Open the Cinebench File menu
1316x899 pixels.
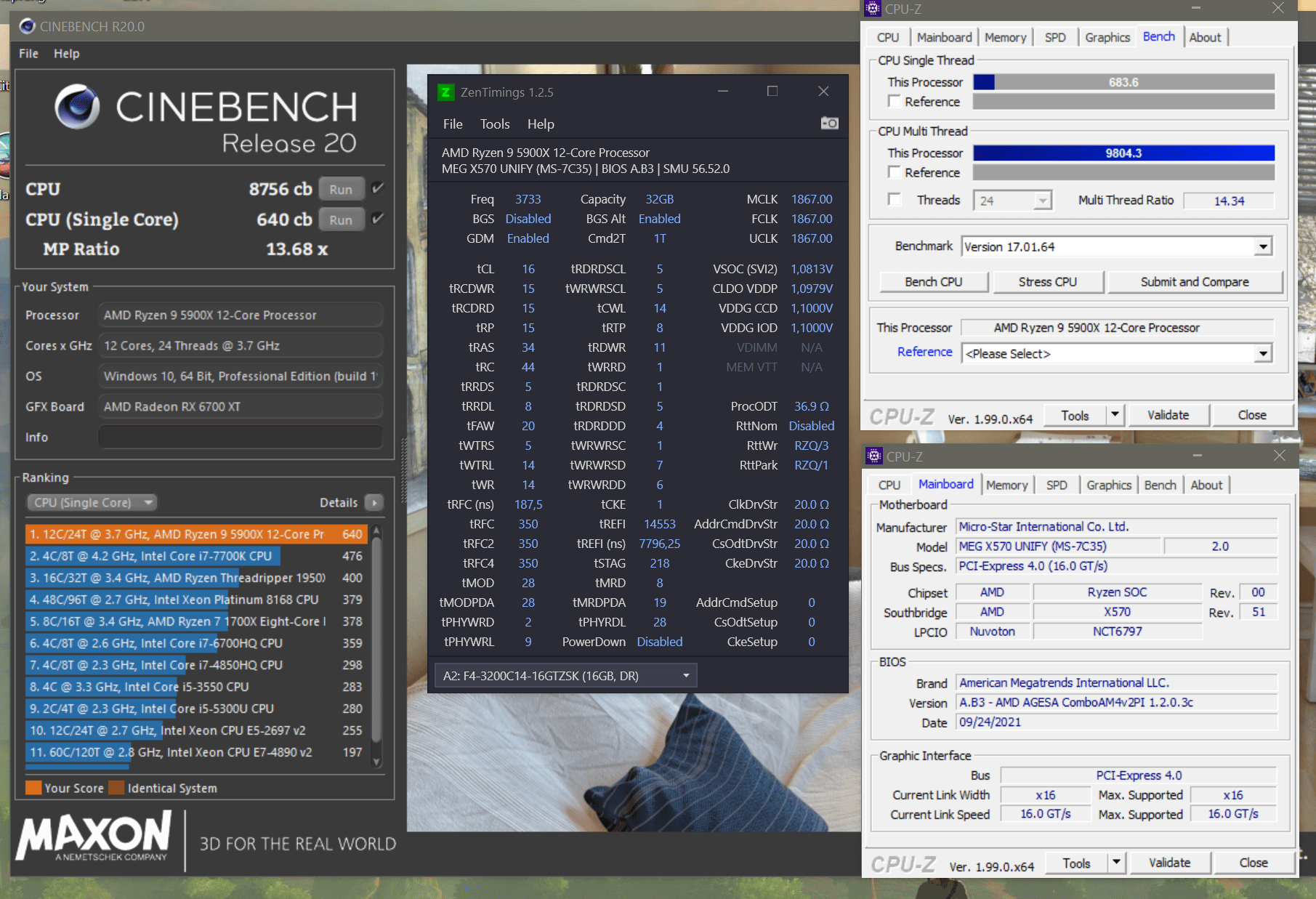[28, 53]
